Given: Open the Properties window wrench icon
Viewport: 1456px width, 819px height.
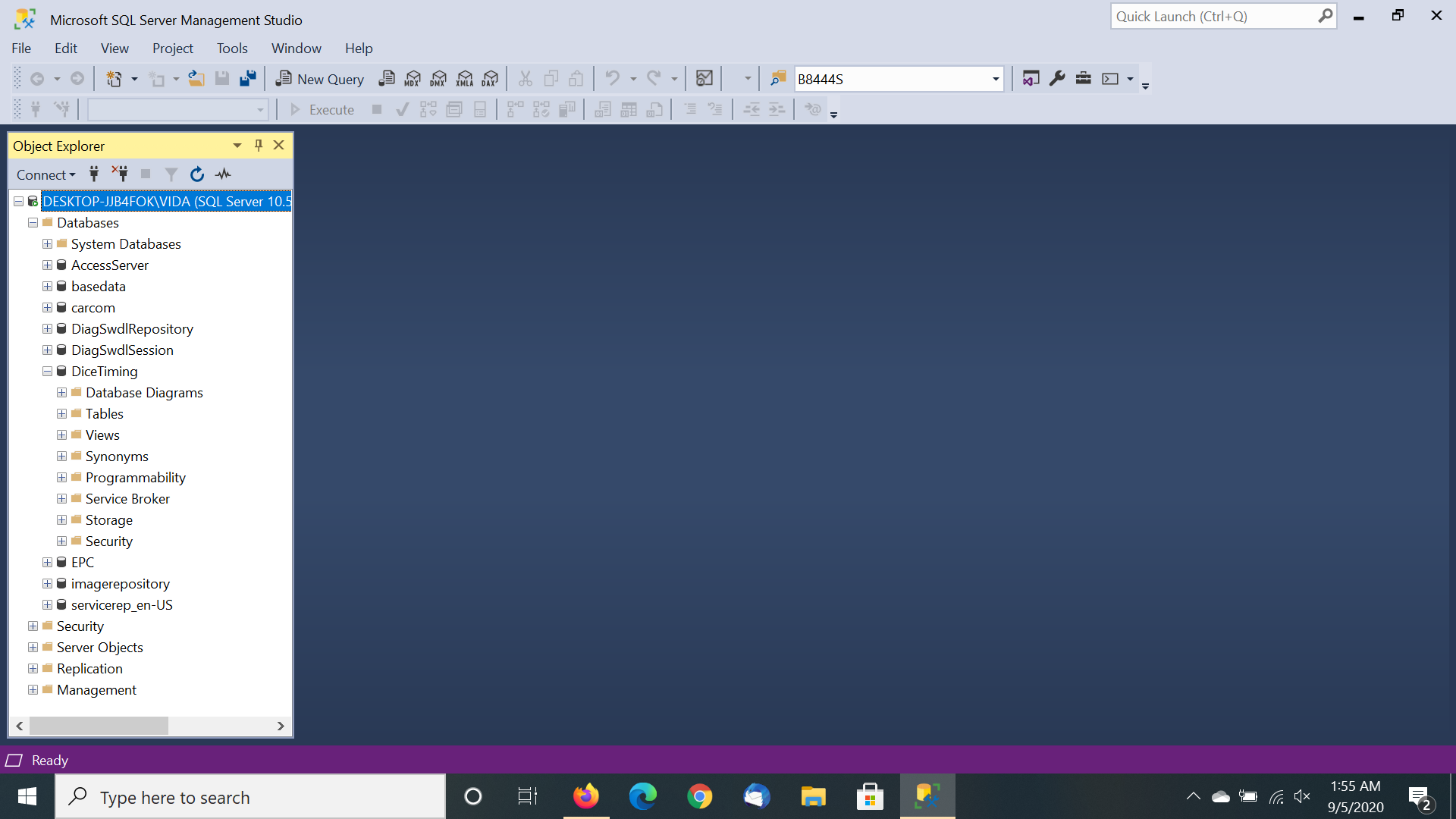Looking at the screenshot, I should [1057, 78].
